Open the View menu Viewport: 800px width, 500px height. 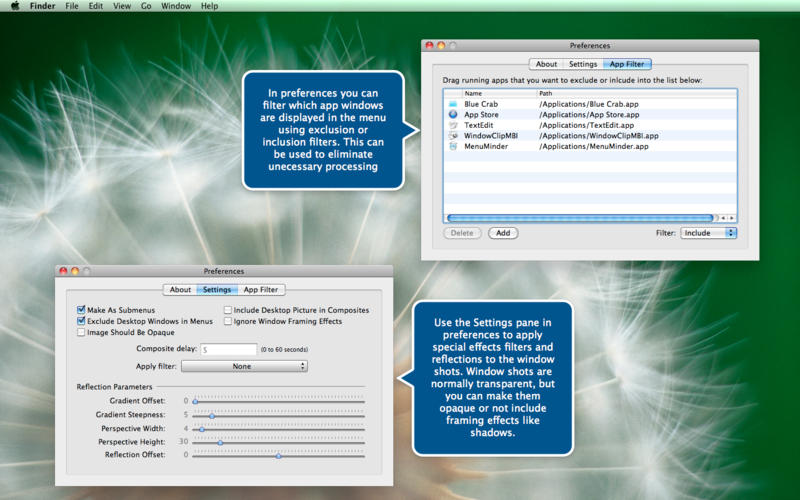(x=122, y=6)
